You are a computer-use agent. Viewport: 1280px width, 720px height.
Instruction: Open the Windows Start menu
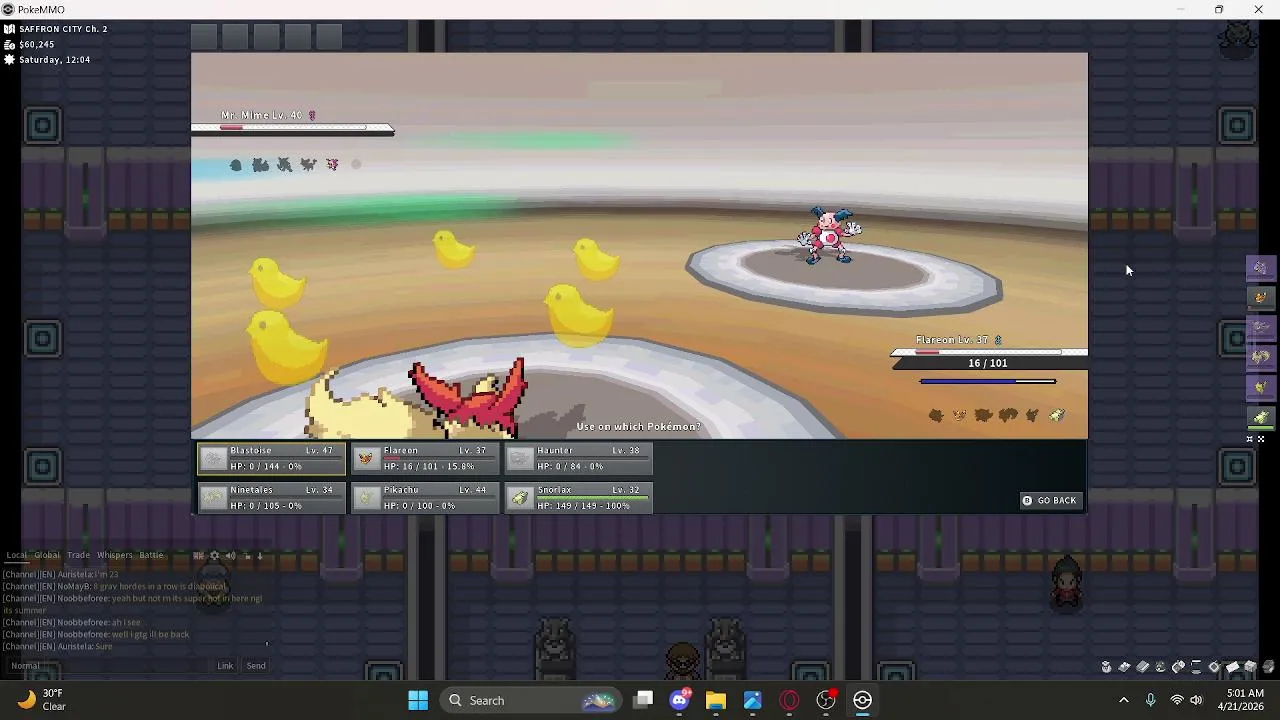pyautogui.click(x=418, y=700)
